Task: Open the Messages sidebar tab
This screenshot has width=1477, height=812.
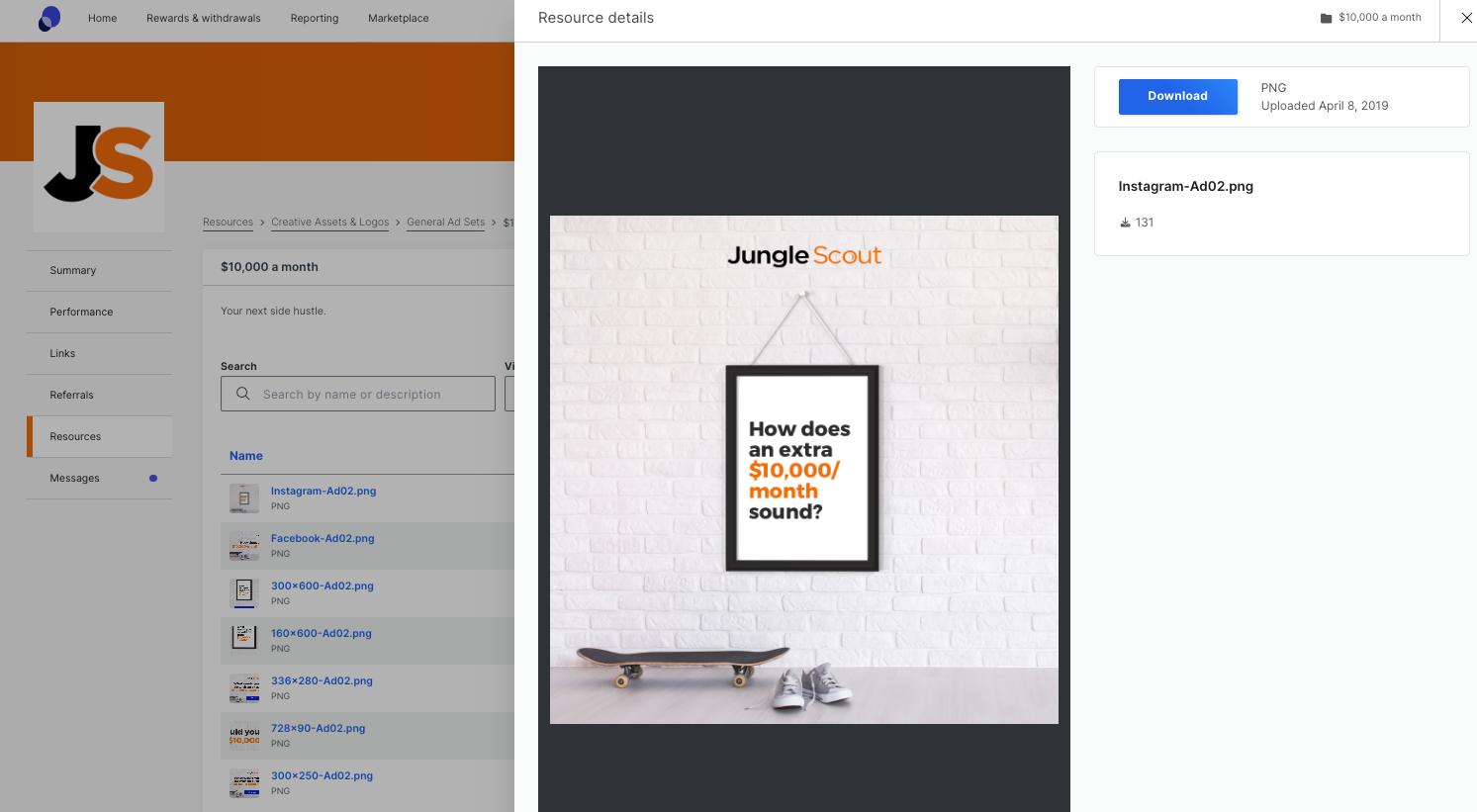Action: pyautogui.click(x=99, y=478)
